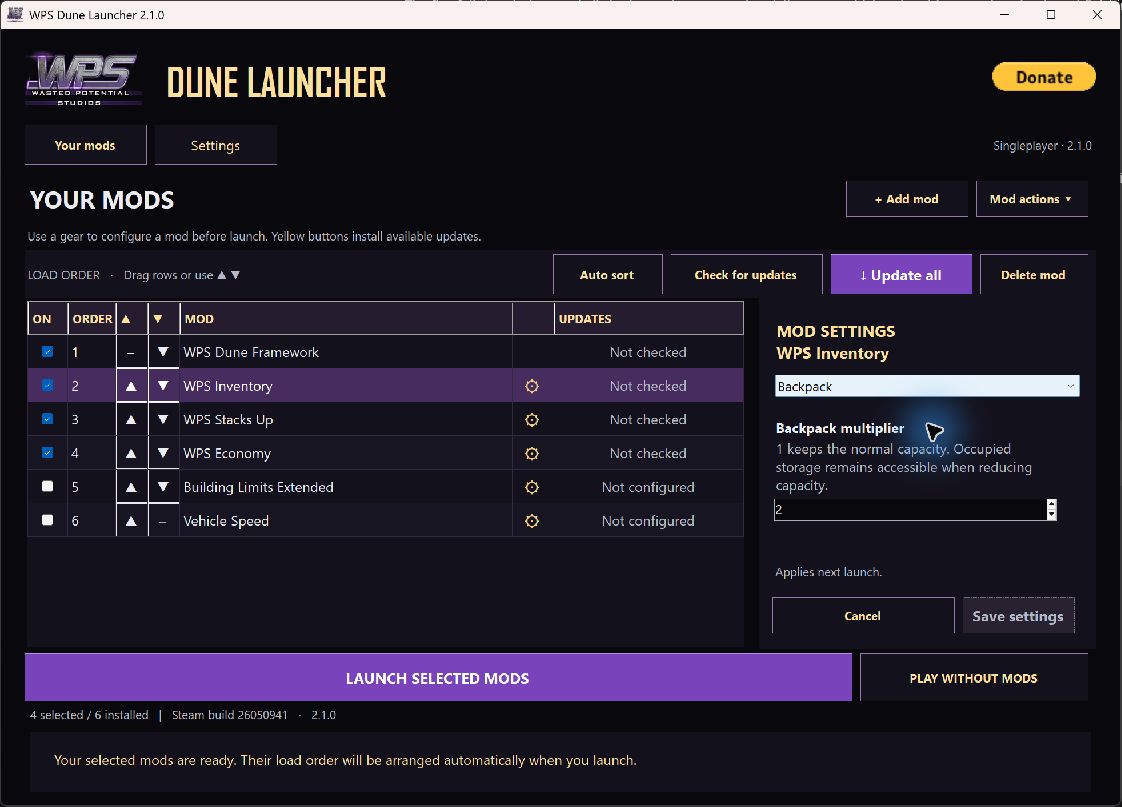1122x807 pixels.
Task: Click the Add mod button
Action: [x=907, y=199]
